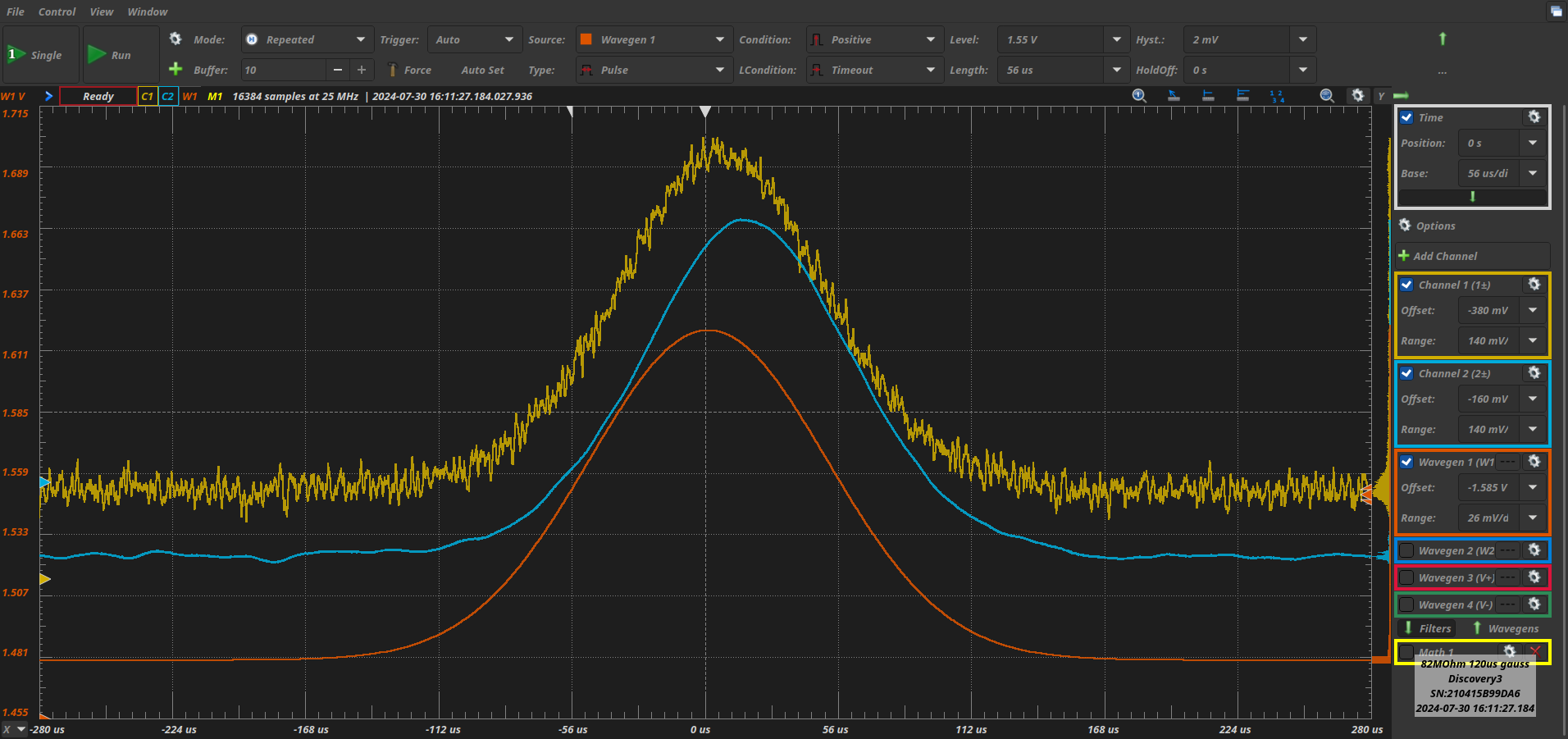Image resolution: width=1568 pixels, height=739 pixels.
Task: Enable Wavegen 4 checkbox
Action: point(1406,604)
